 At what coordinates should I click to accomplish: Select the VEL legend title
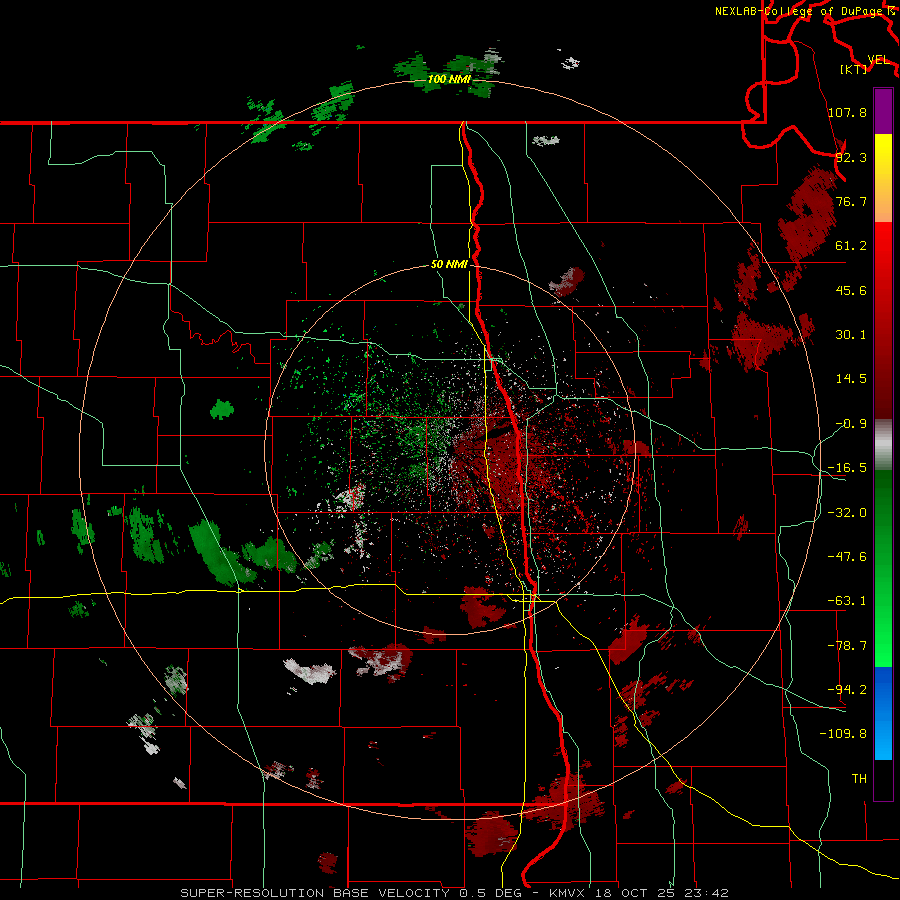(878, 60)
